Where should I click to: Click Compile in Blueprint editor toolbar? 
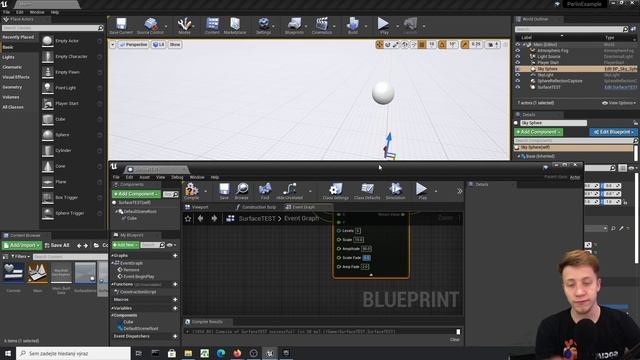[191, 191]
